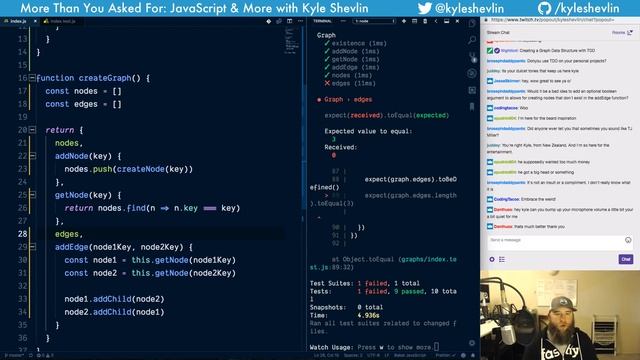This screenshot has width=640, height=360.
Task: Collapse the createGraph function fold on line 16
Action: 32,78
